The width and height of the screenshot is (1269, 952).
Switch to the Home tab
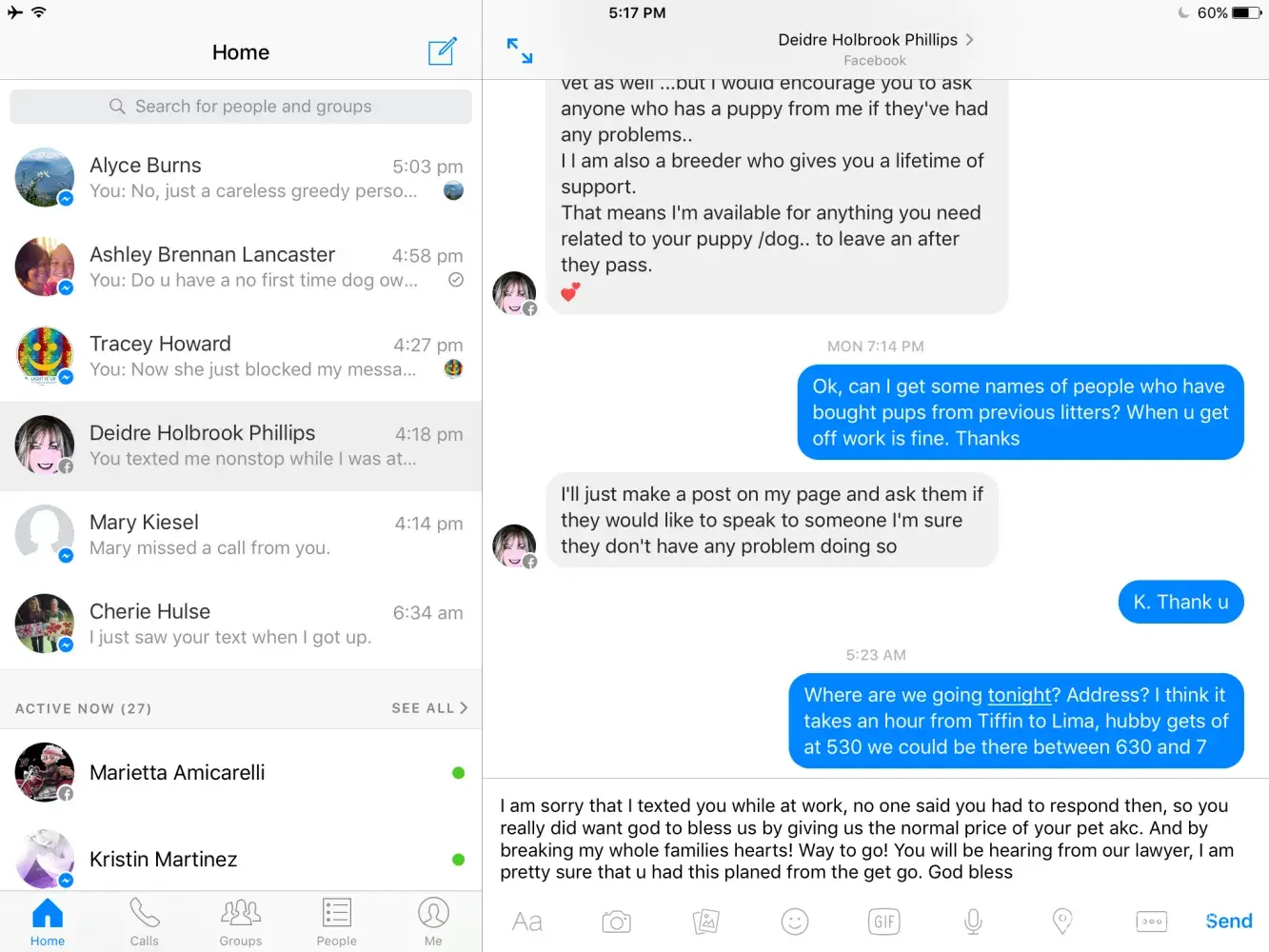(x=48, y=922)
